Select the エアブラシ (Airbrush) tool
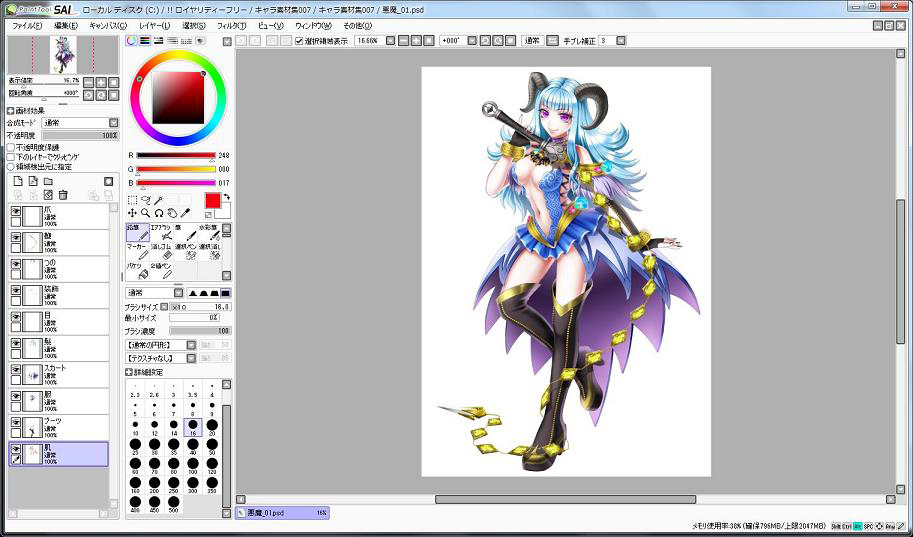This screenshot has height=537, width=913. point(161,233)
